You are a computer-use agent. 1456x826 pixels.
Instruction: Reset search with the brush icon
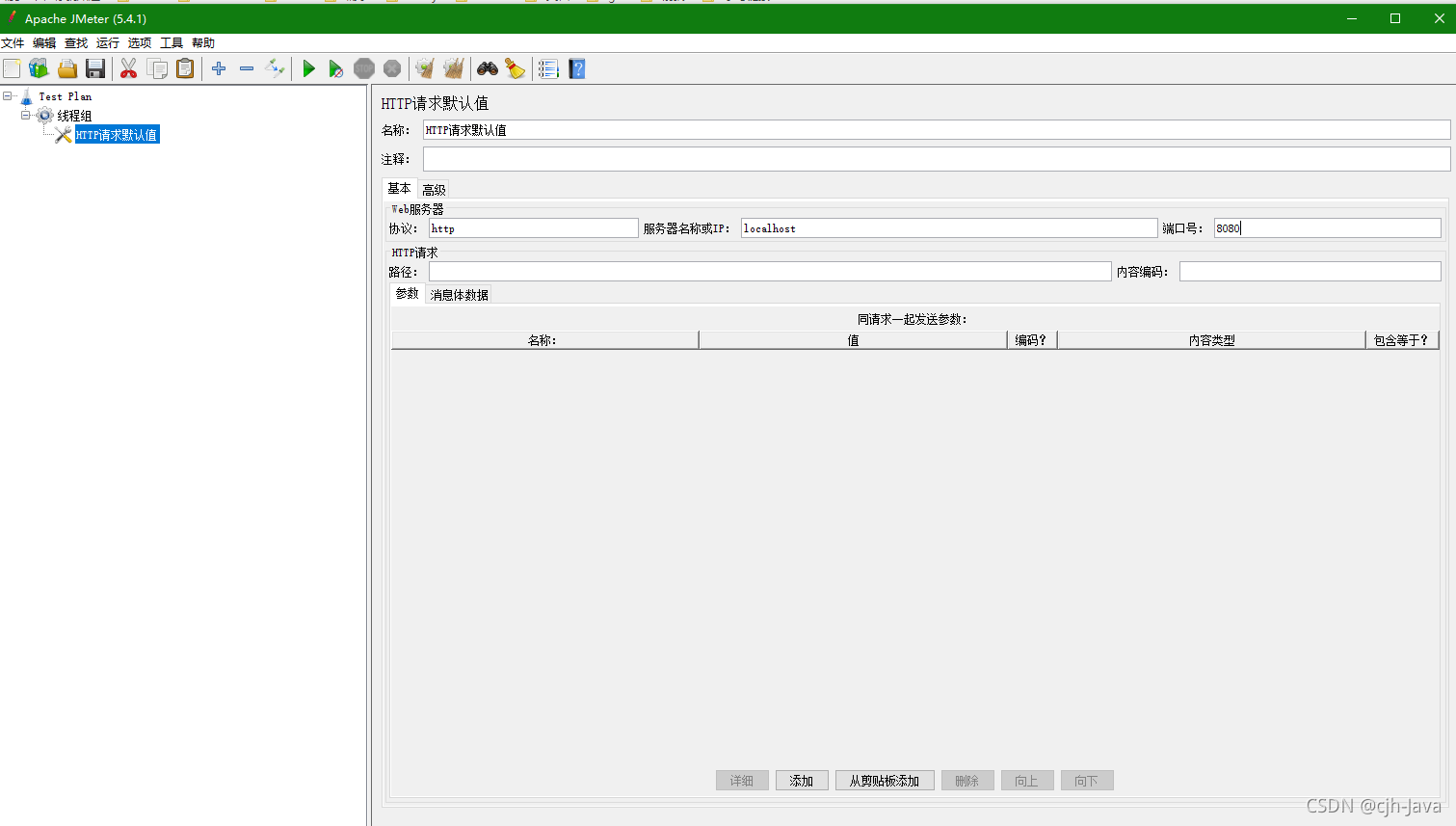coord(516,68)
